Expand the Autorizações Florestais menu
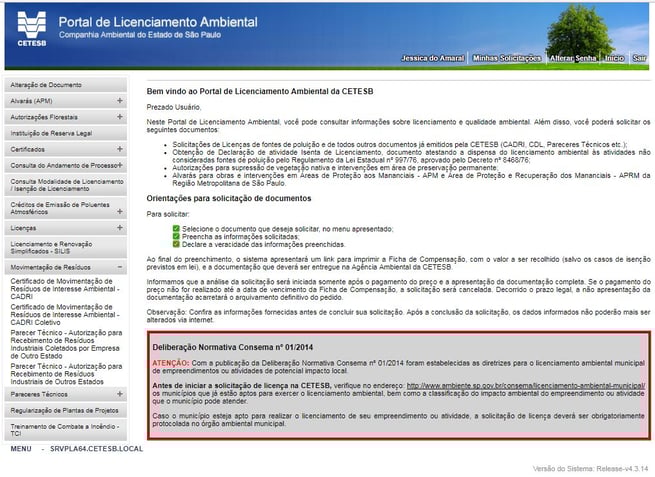 click(x=120, y=117)
